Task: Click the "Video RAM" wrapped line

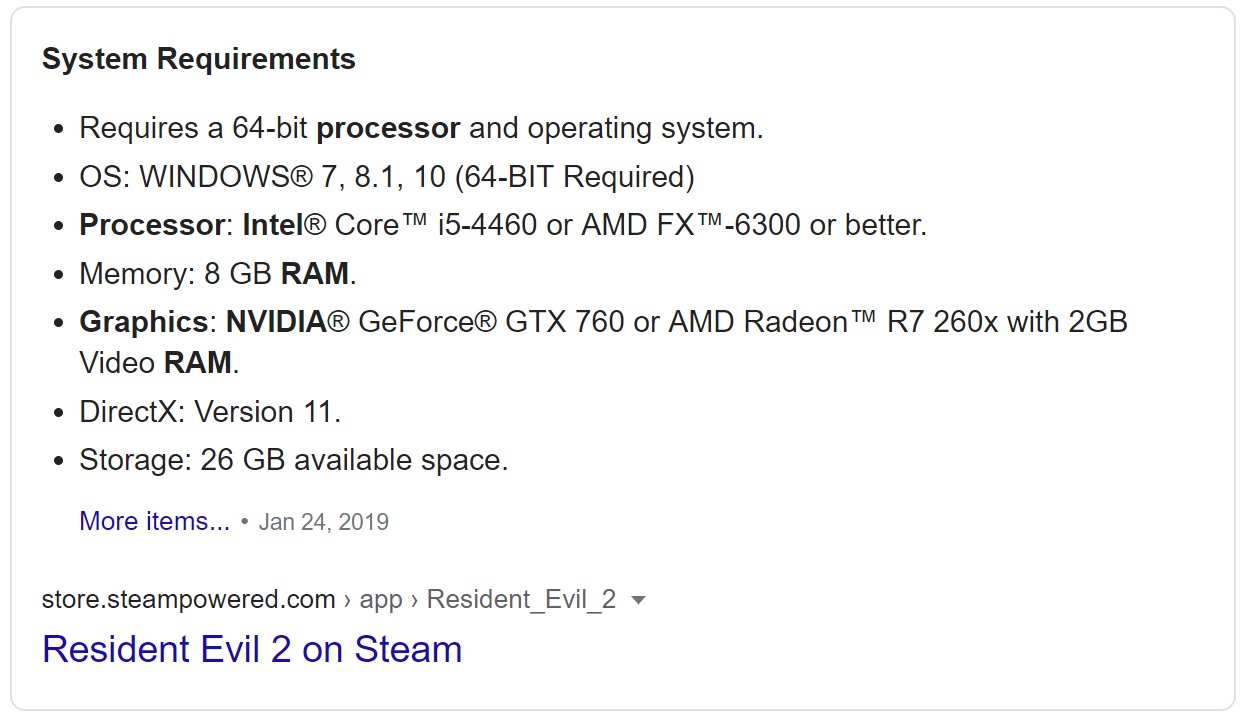Action: (159, 362)
